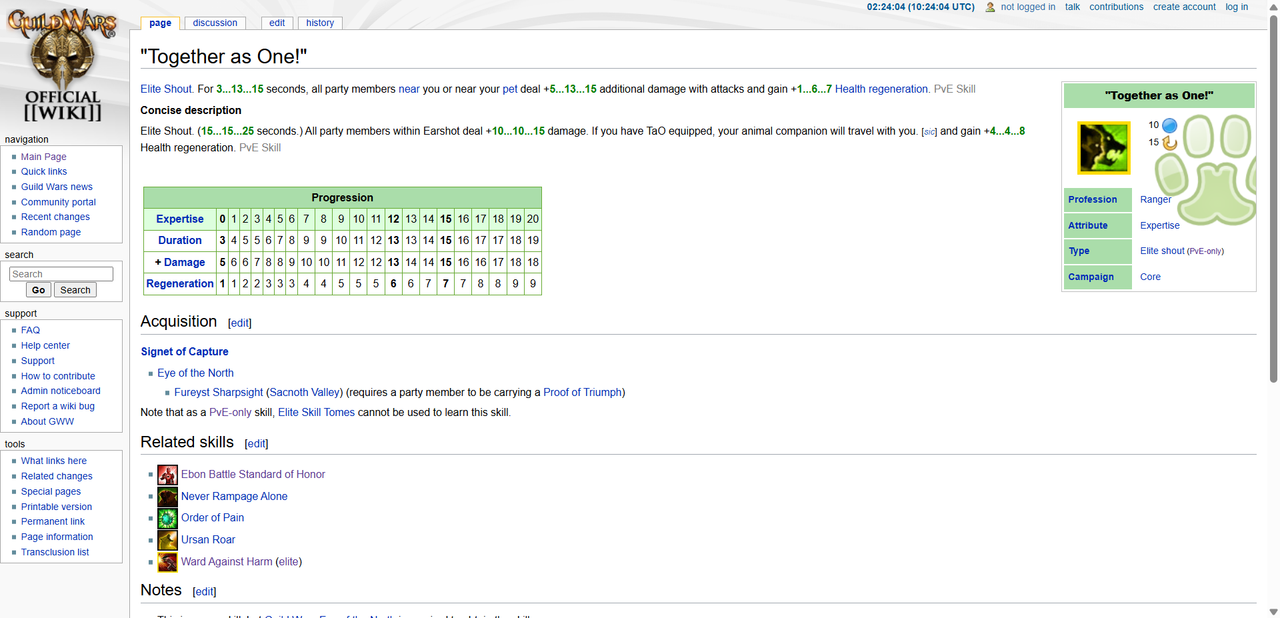Open the Main Page navigation link
1280x618 pixels.
(44, 157)
